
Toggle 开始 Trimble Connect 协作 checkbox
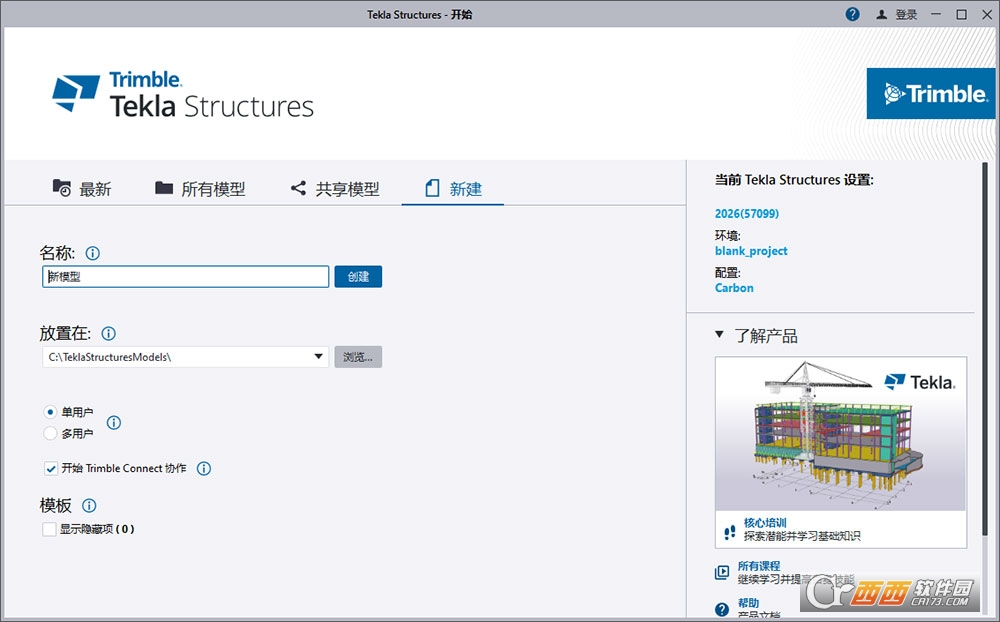(50, 468)
